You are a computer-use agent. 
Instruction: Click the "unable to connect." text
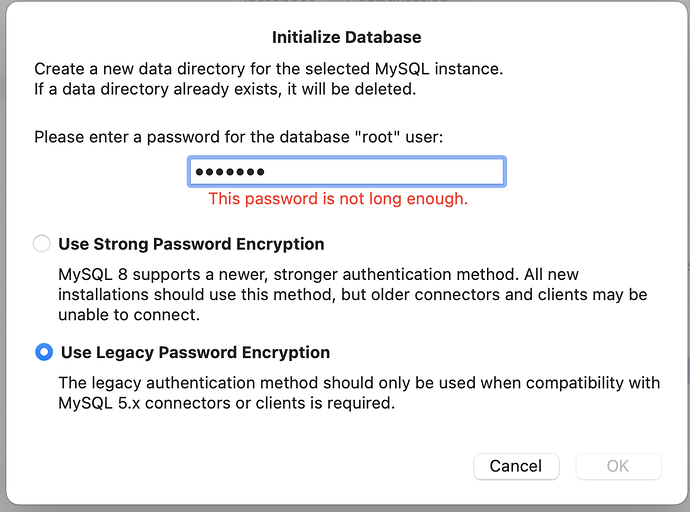click(x=129, y=315)
